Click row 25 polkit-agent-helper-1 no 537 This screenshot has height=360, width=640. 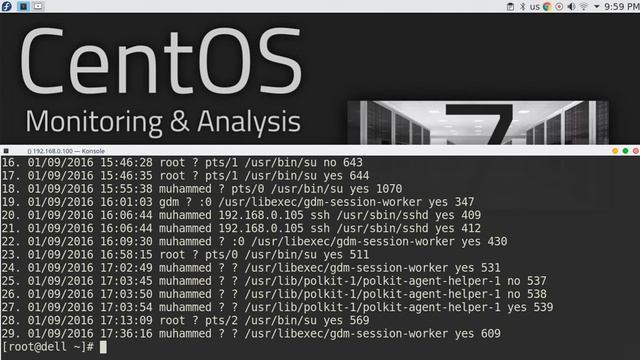point(274,281)
